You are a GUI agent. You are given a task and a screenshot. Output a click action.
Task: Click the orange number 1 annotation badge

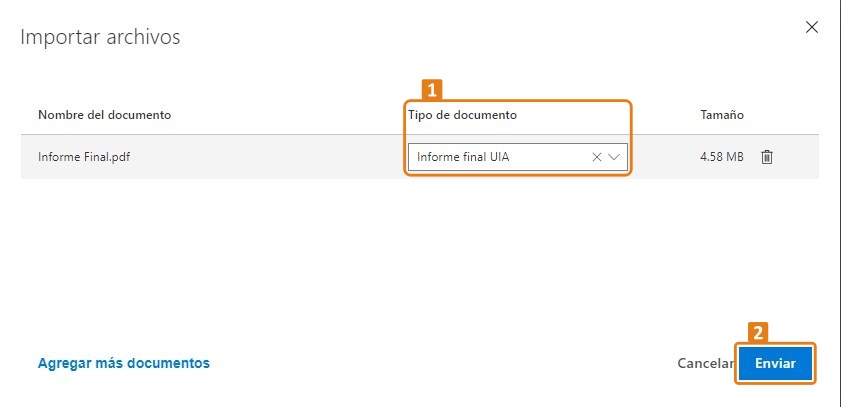pyautogui.click(x=432, y=90)
